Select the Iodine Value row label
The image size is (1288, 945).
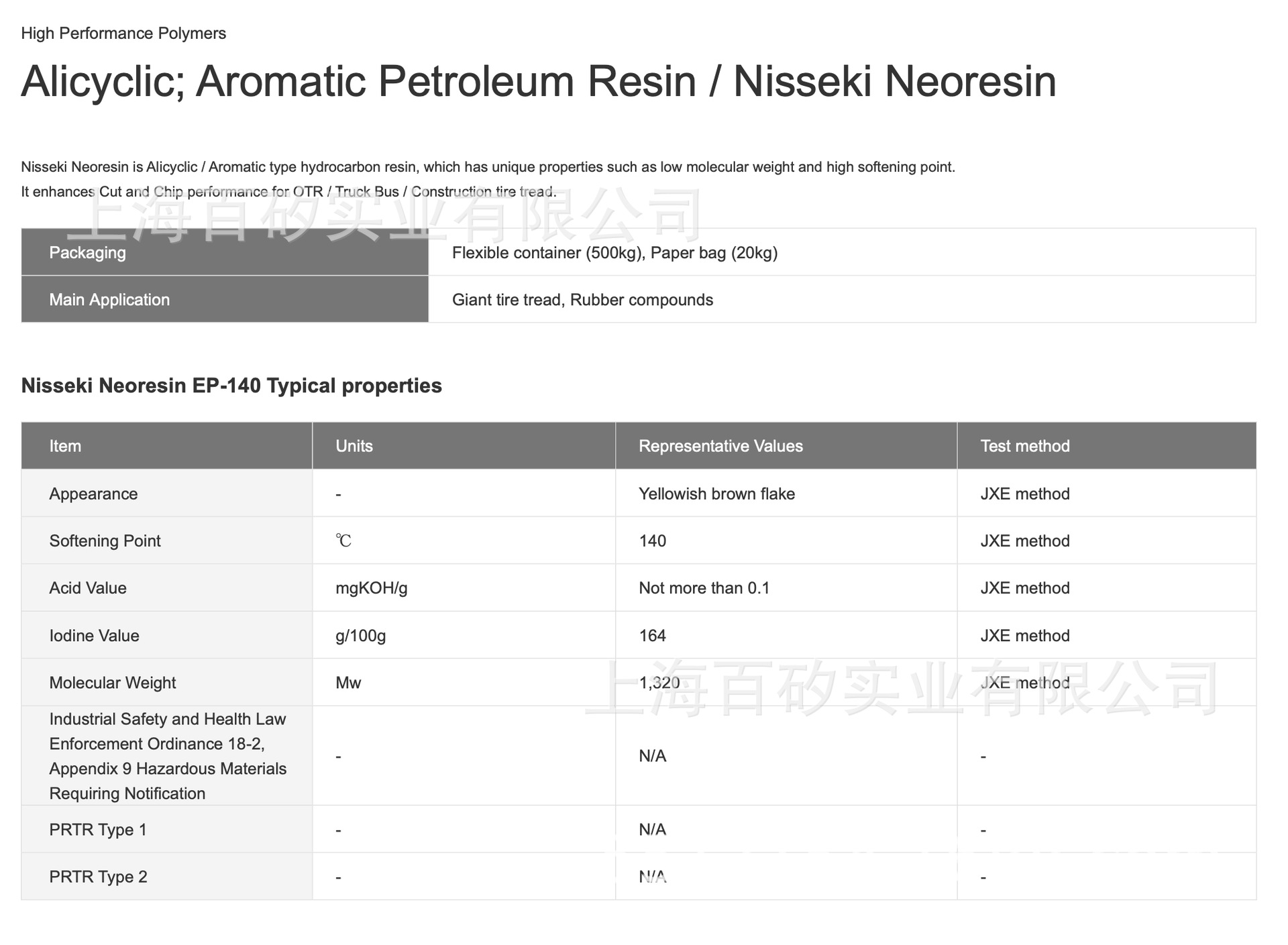[94, 636]
